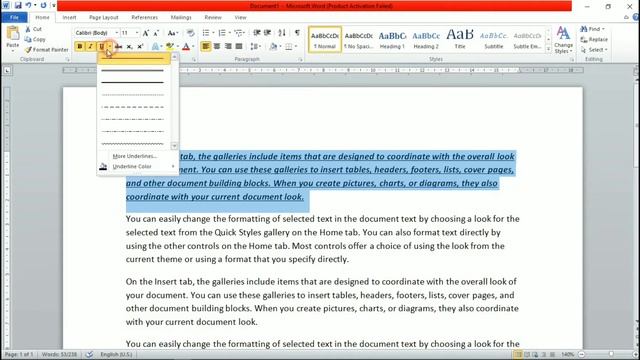Toggle Show/Hide paragraph marks
640x360 pixels.
click(x=297, y=33)
